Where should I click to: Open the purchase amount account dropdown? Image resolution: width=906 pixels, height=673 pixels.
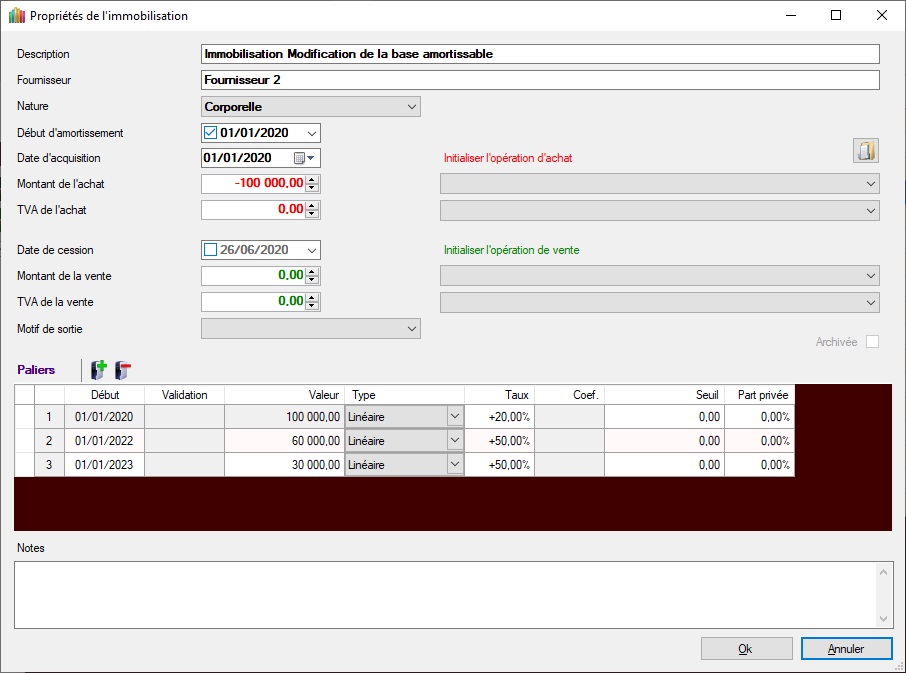(x=660, y=184)
